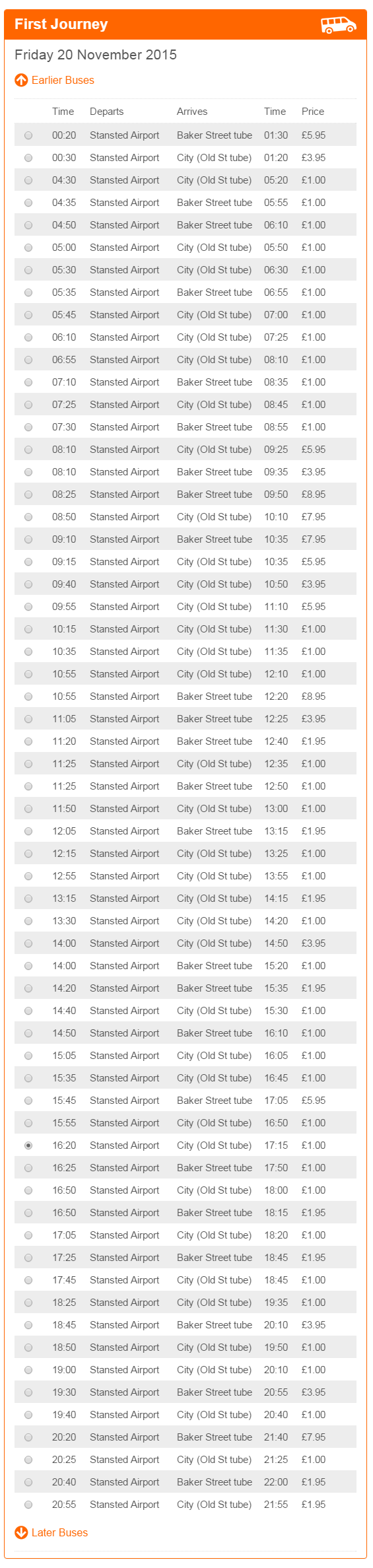Image resolution: width=373 pixels, height=1568 pixels.
Task: Select the 20:55 bus arriving 21:55
Action: [x=28, y=1505]
